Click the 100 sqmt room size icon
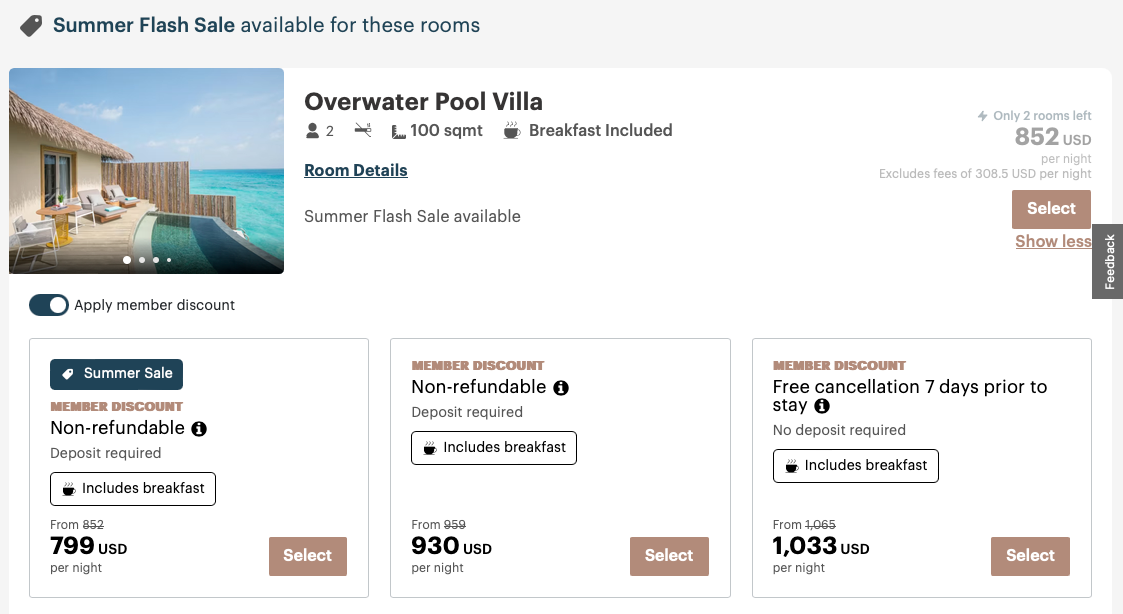The width and height of the screenshot is (1123, 614). click(399, 131)
